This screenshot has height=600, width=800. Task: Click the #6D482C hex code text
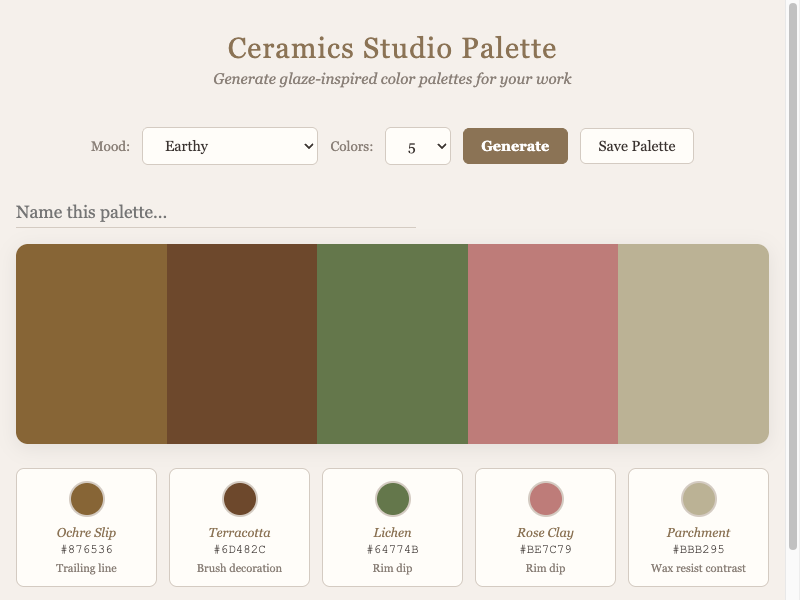coord(240,550)
